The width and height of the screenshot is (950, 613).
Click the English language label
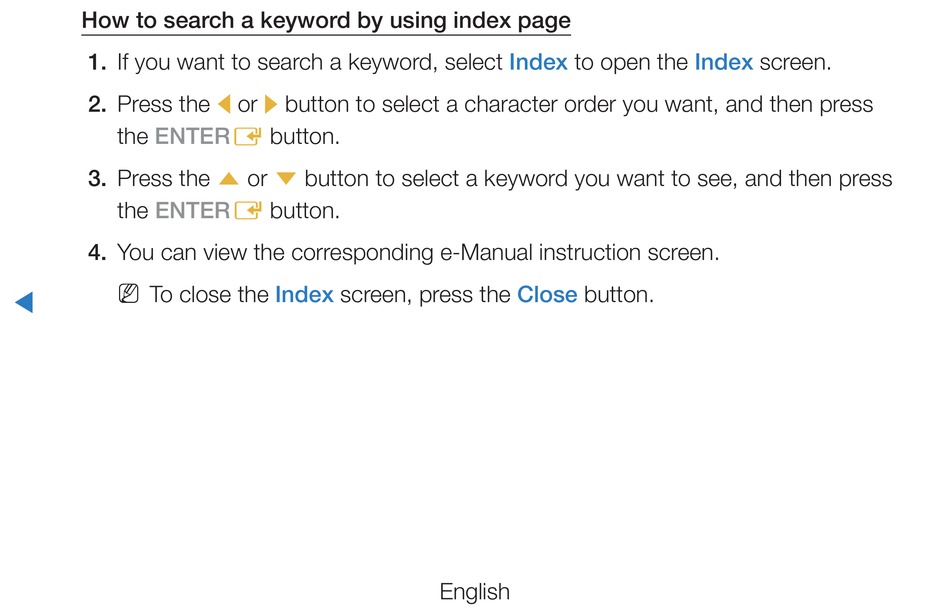[x=474, y=591]
